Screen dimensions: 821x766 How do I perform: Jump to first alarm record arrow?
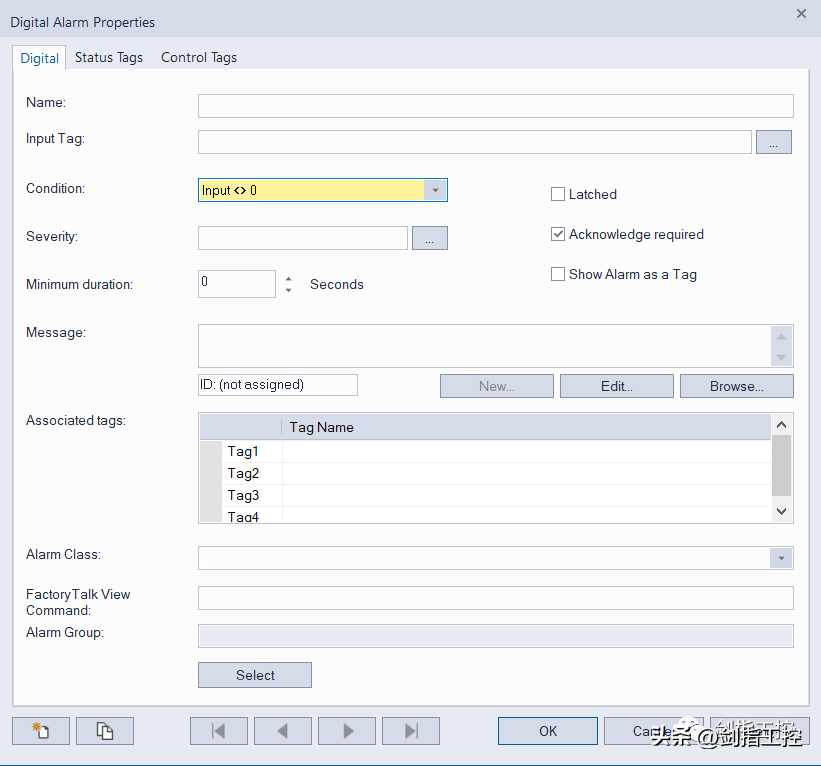[219, 731]
